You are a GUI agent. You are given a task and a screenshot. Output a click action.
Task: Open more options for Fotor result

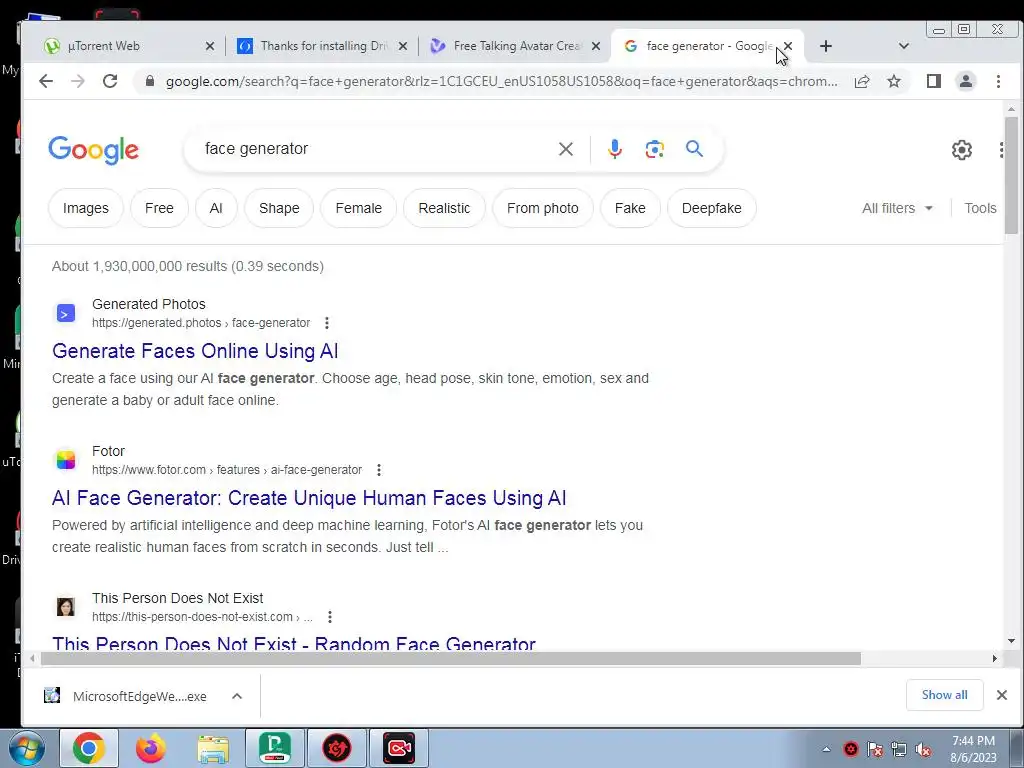pyautogui.click(x=379, y=470)
